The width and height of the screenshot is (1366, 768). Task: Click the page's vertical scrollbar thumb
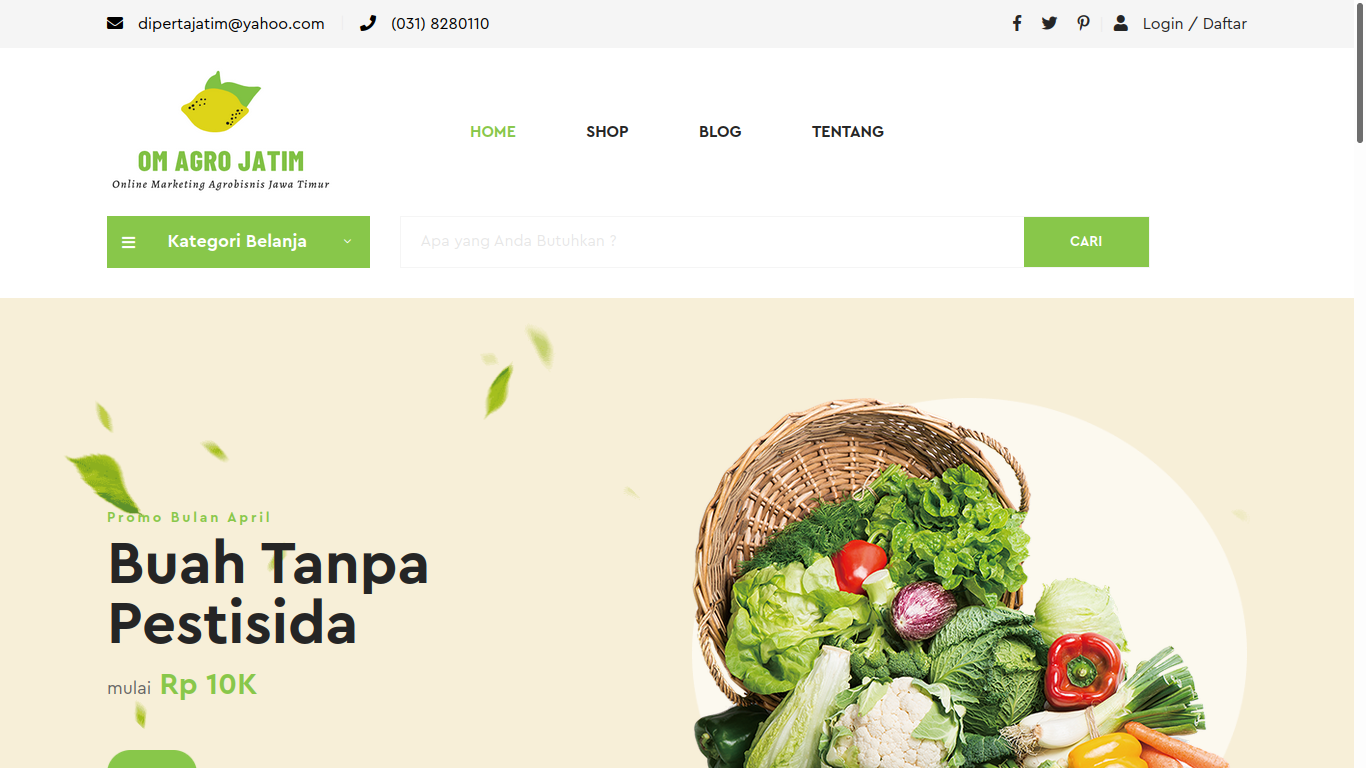pyautogui.click(x=1360, y=71)
